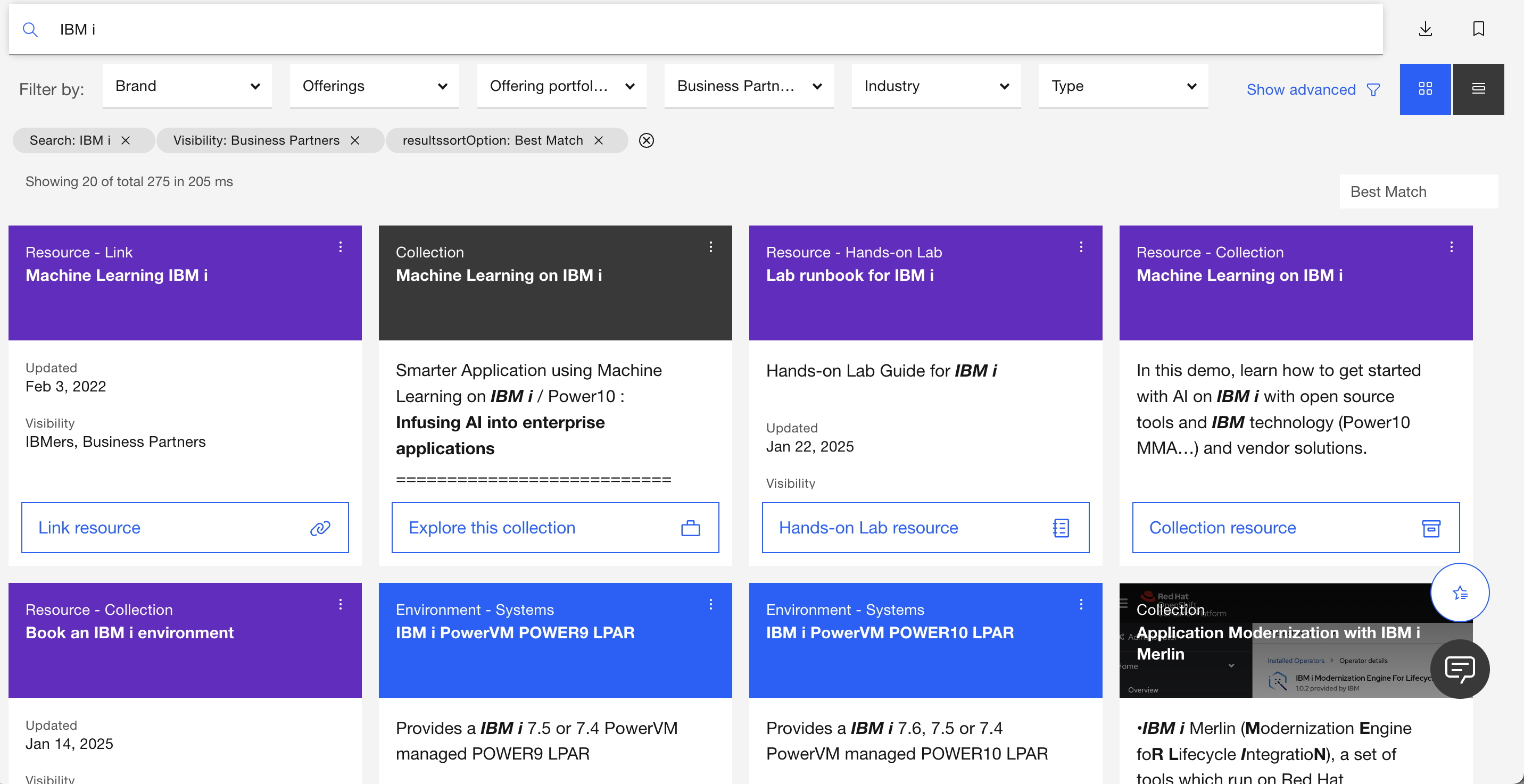Toggle the floating favorites star button

pos(1460,592)
